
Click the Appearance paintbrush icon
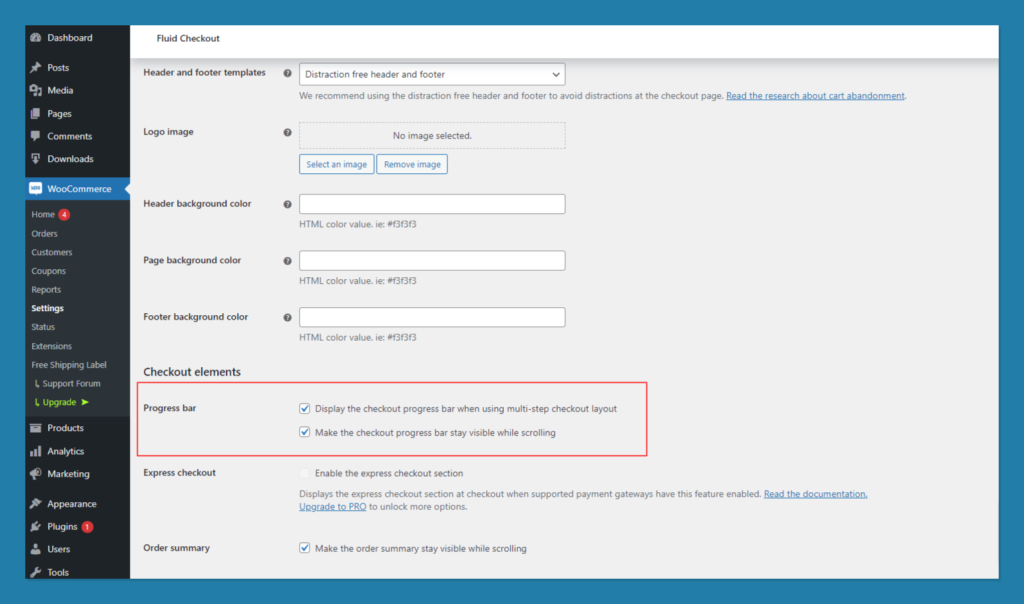click(36, 503)
